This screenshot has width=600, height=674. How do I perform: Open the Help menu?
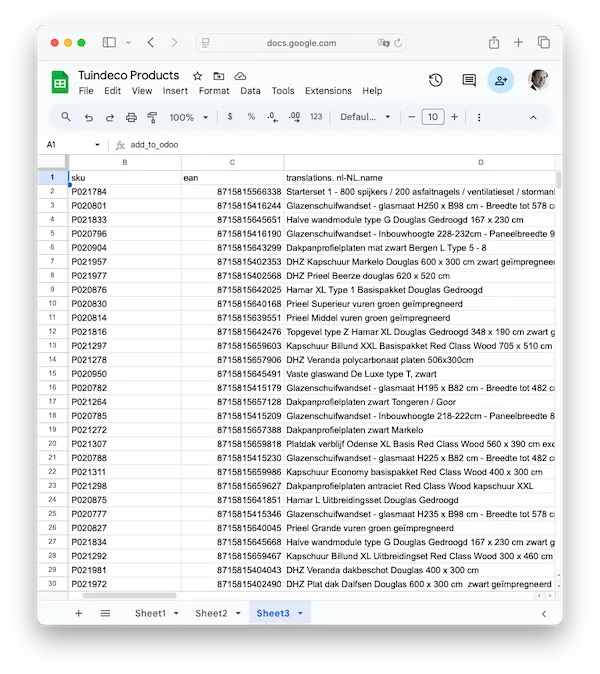tap(372, 91)
